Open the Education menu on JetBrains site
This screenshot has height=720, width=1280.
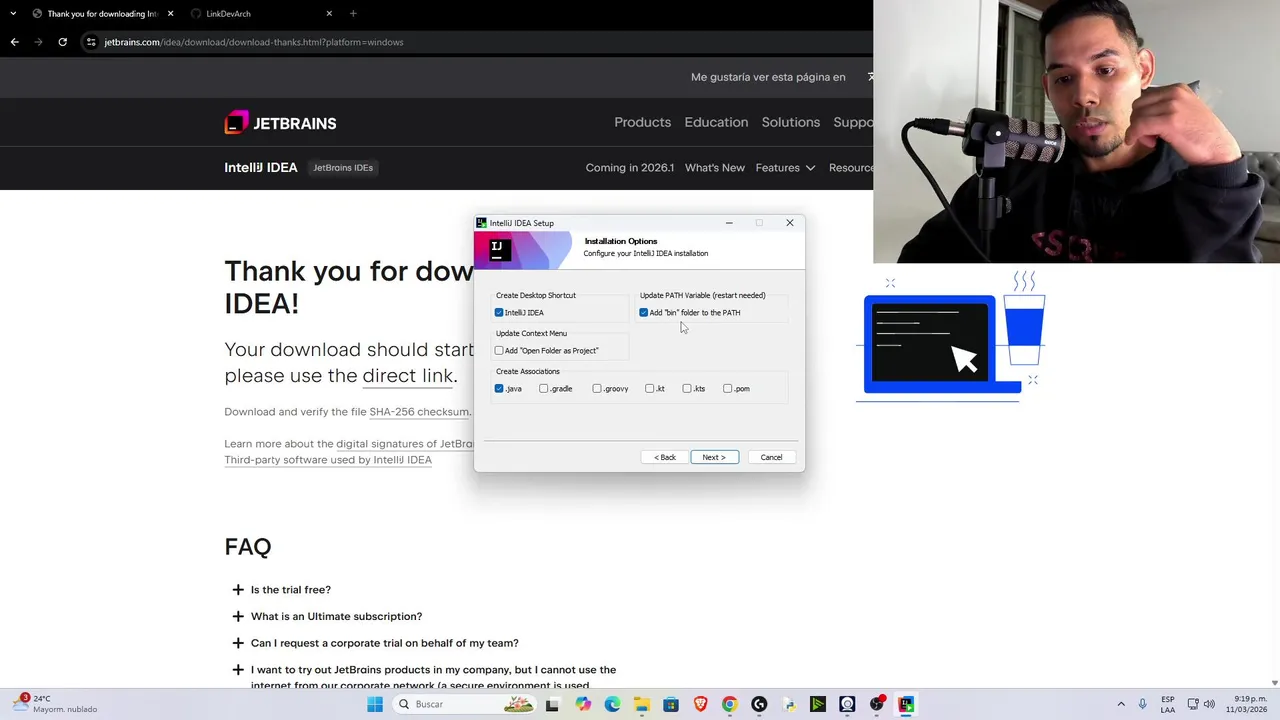[x=716, y=122]
